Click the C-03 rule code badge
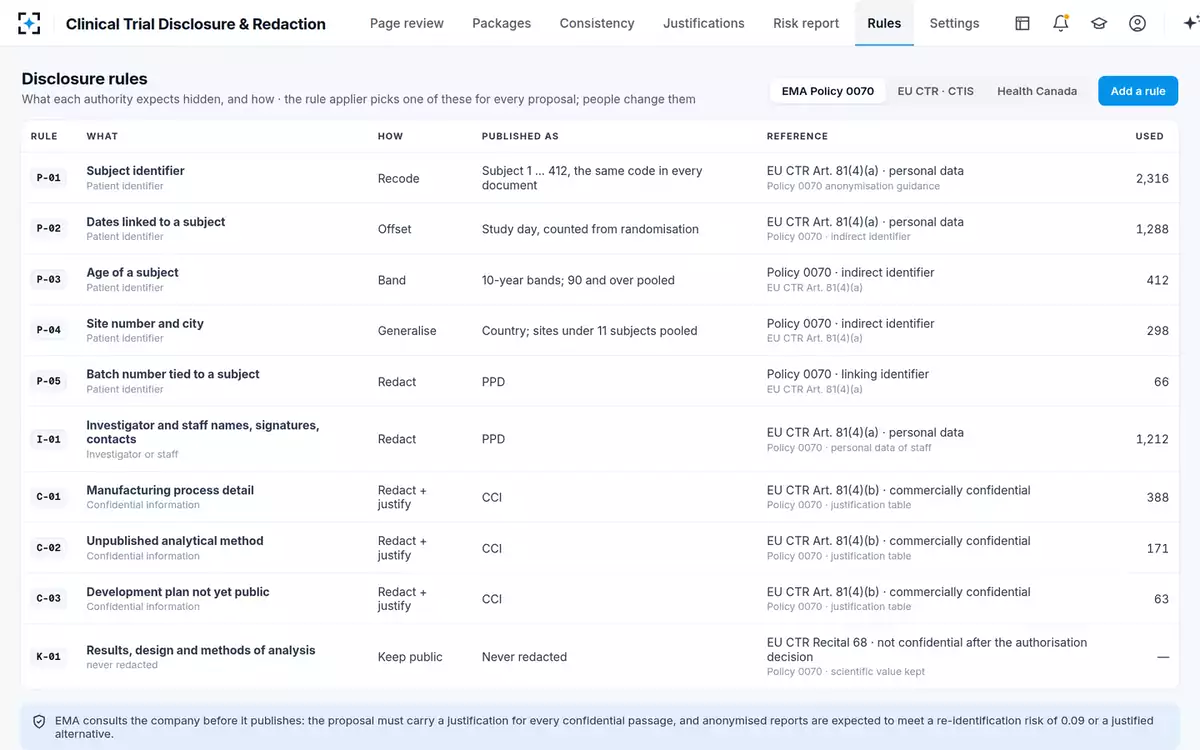This screenshot has height=750, width=1200. coord(49,599)
